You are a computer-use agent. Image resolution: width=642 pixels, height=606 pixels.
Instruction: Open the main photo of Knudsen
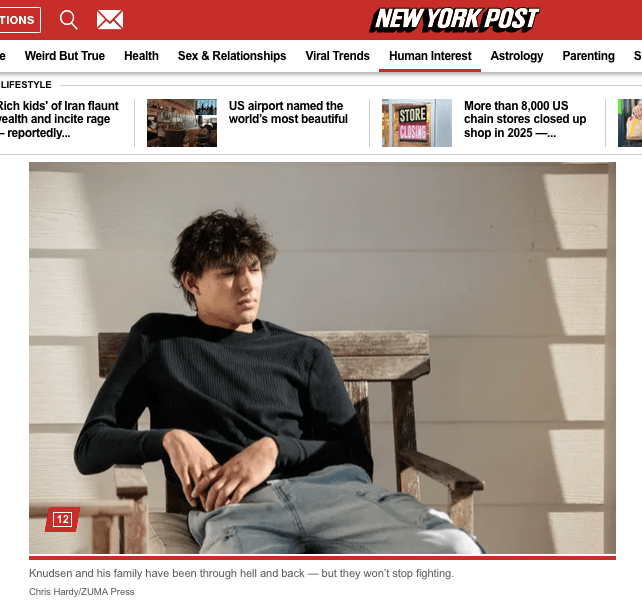point(322,358)
